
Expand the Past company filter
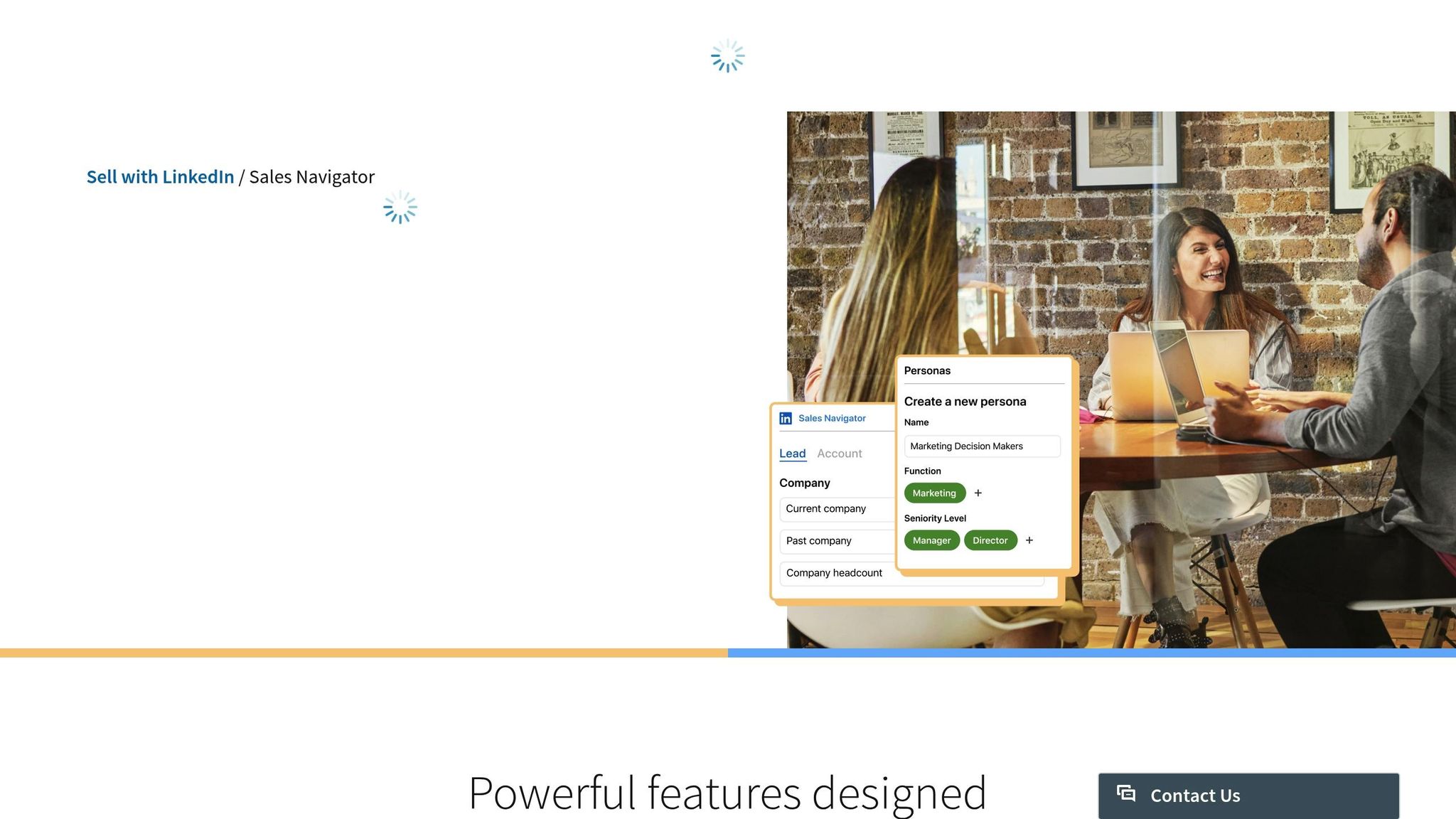(x=835, y=541)
